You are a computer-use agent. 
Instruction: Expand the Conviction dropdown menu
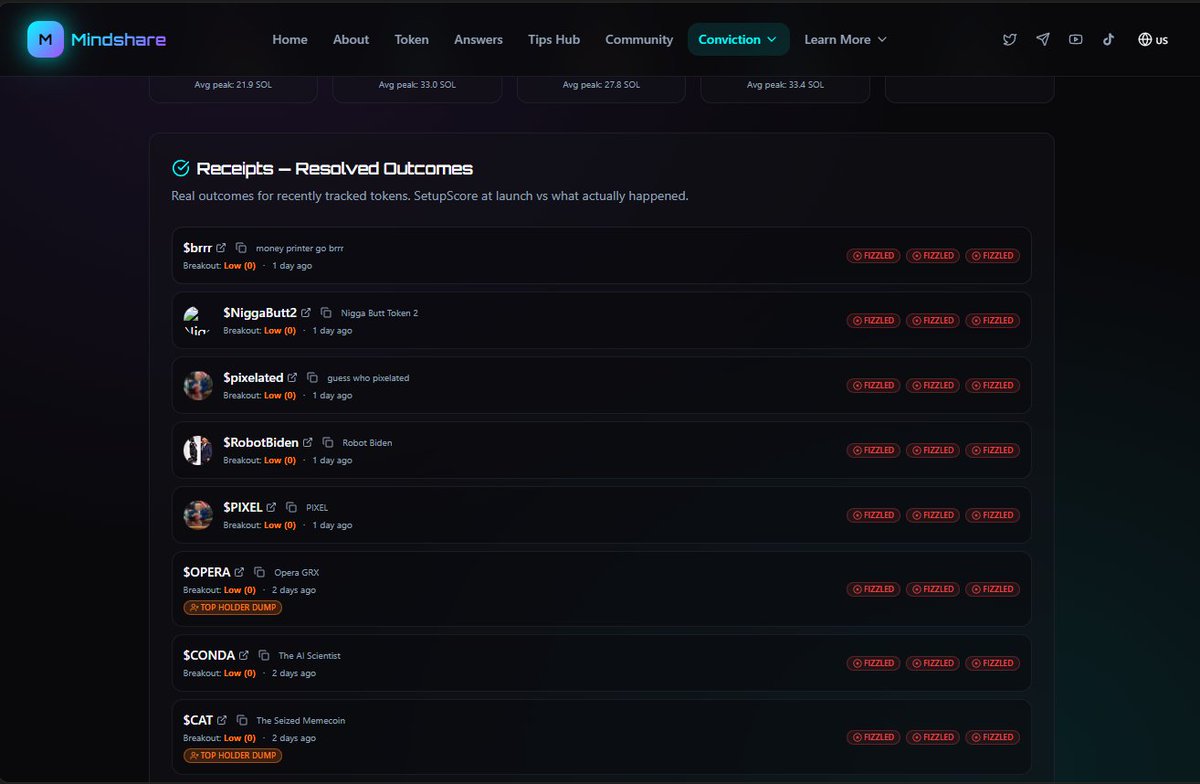click(738, 39)
